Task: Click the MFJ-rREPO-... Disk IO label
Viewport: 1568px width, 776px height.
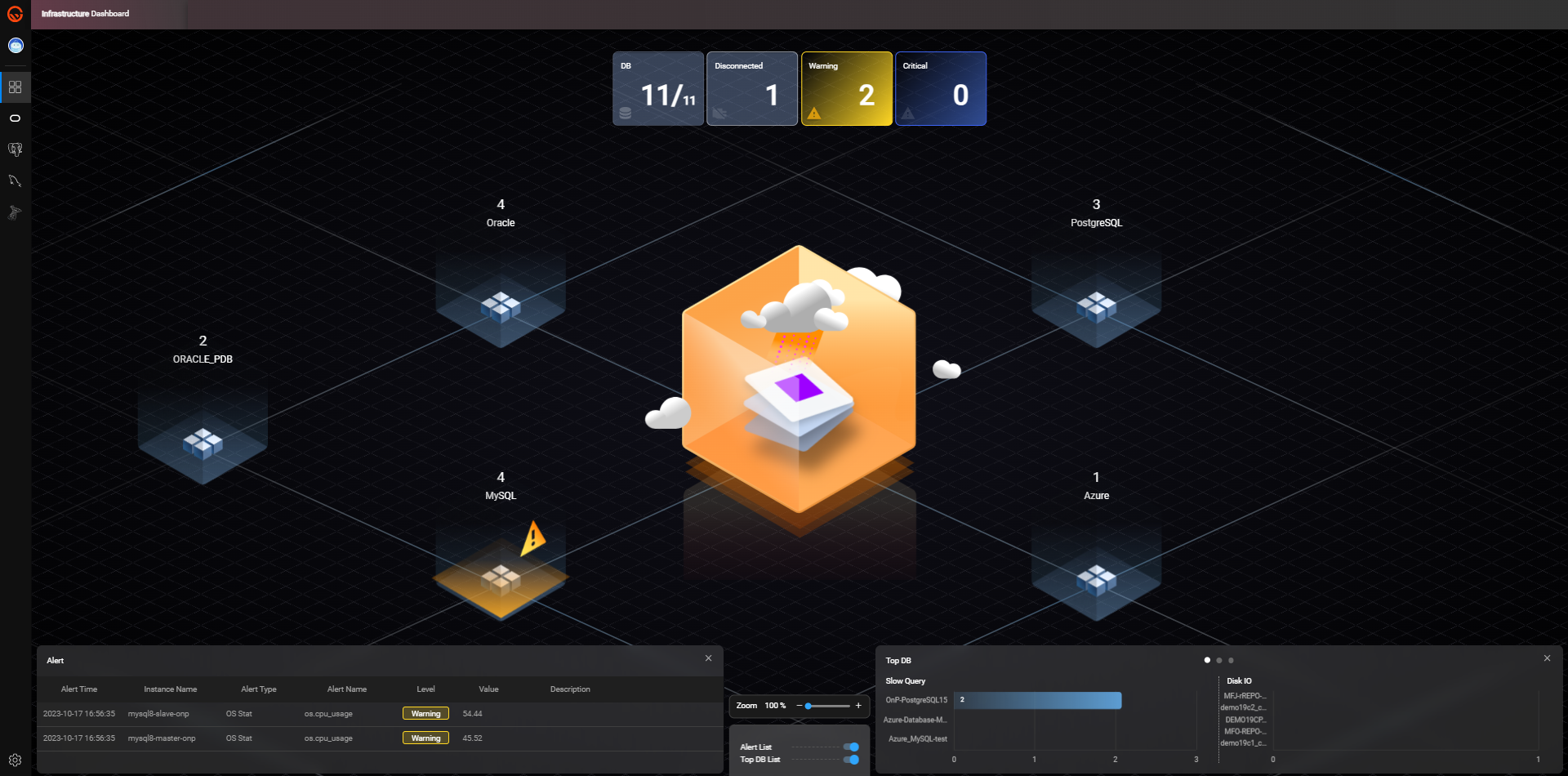Action: [x=1245, y=696]
